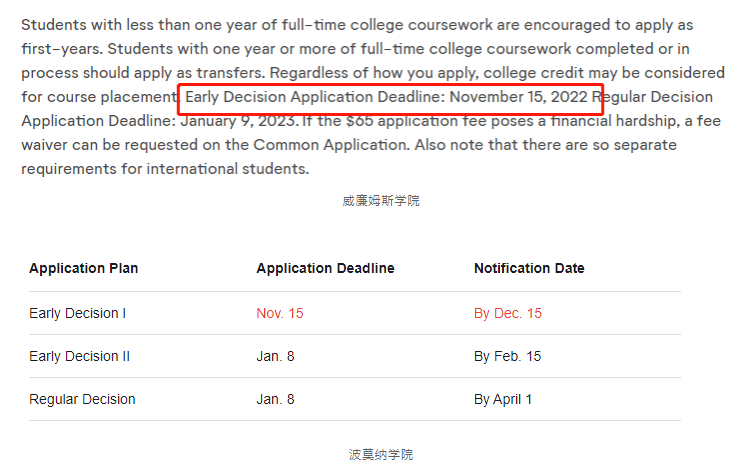Click Jan. 8 in Regular Decision row
Screen dimensions: 748x466
pyautogui.click(x=275, y=399)
